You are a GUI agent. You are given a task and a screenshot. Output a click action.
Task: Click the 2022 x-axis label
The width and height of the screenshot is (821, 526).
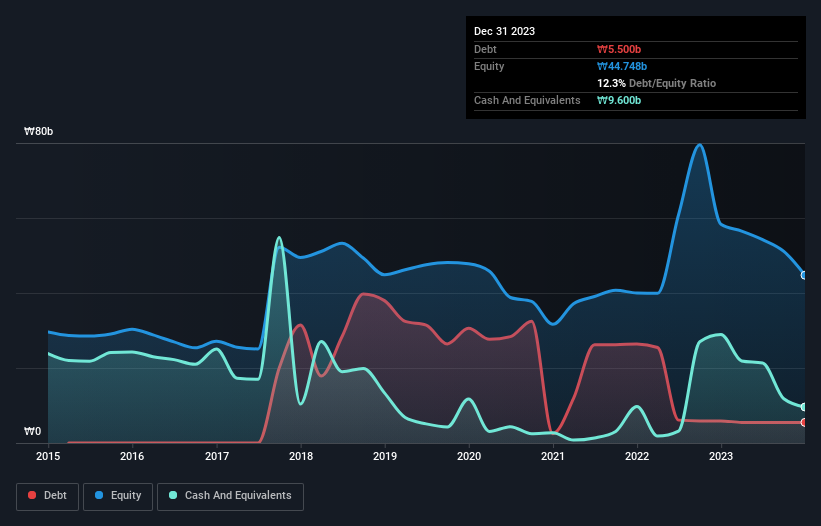[637, 456]
